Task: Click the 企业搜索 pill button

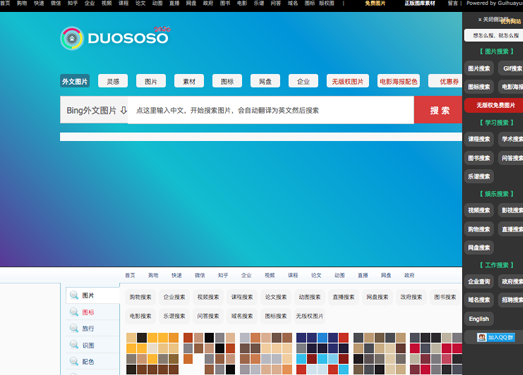Action: [x=174, y=297]
